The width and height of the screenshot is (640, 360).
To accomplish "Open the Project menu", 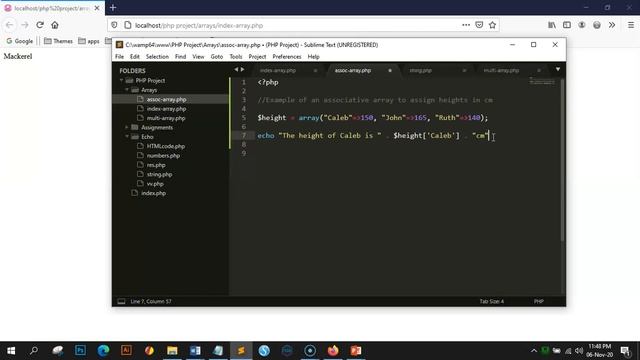I will tap(257, 57).
